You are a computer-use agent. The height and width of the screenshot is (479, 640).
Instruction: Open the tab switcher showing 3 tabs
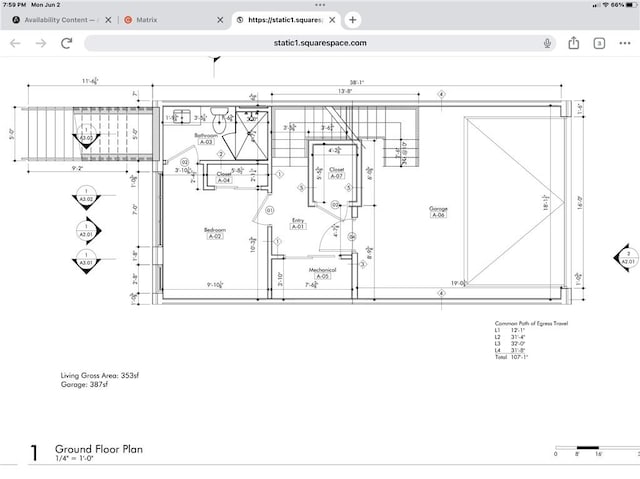coord(599,43)
